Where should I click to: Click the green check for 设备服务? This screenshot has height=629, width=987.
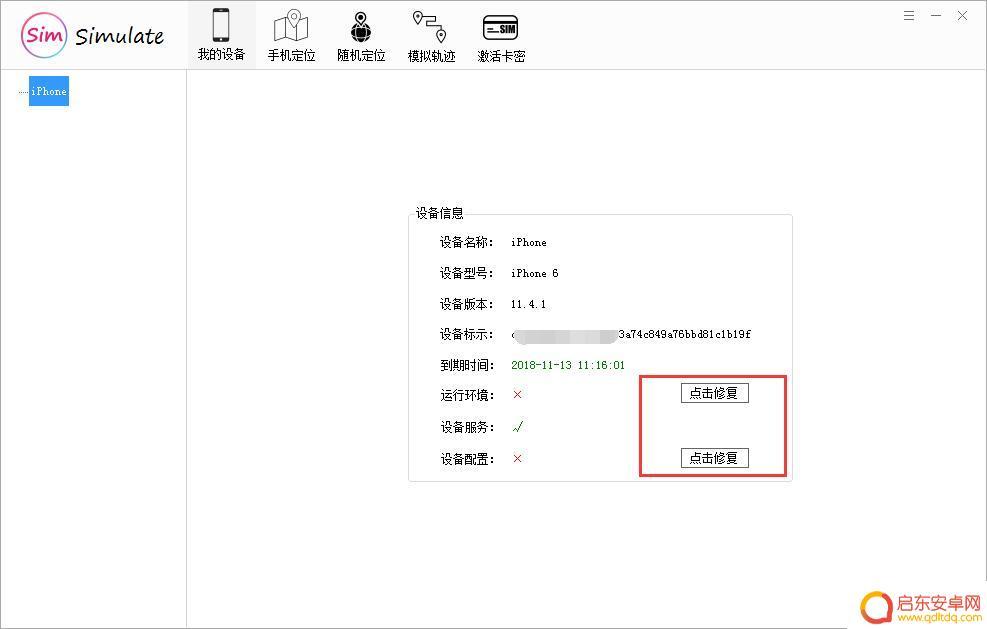pyautogui.click(x=517, y=427)
